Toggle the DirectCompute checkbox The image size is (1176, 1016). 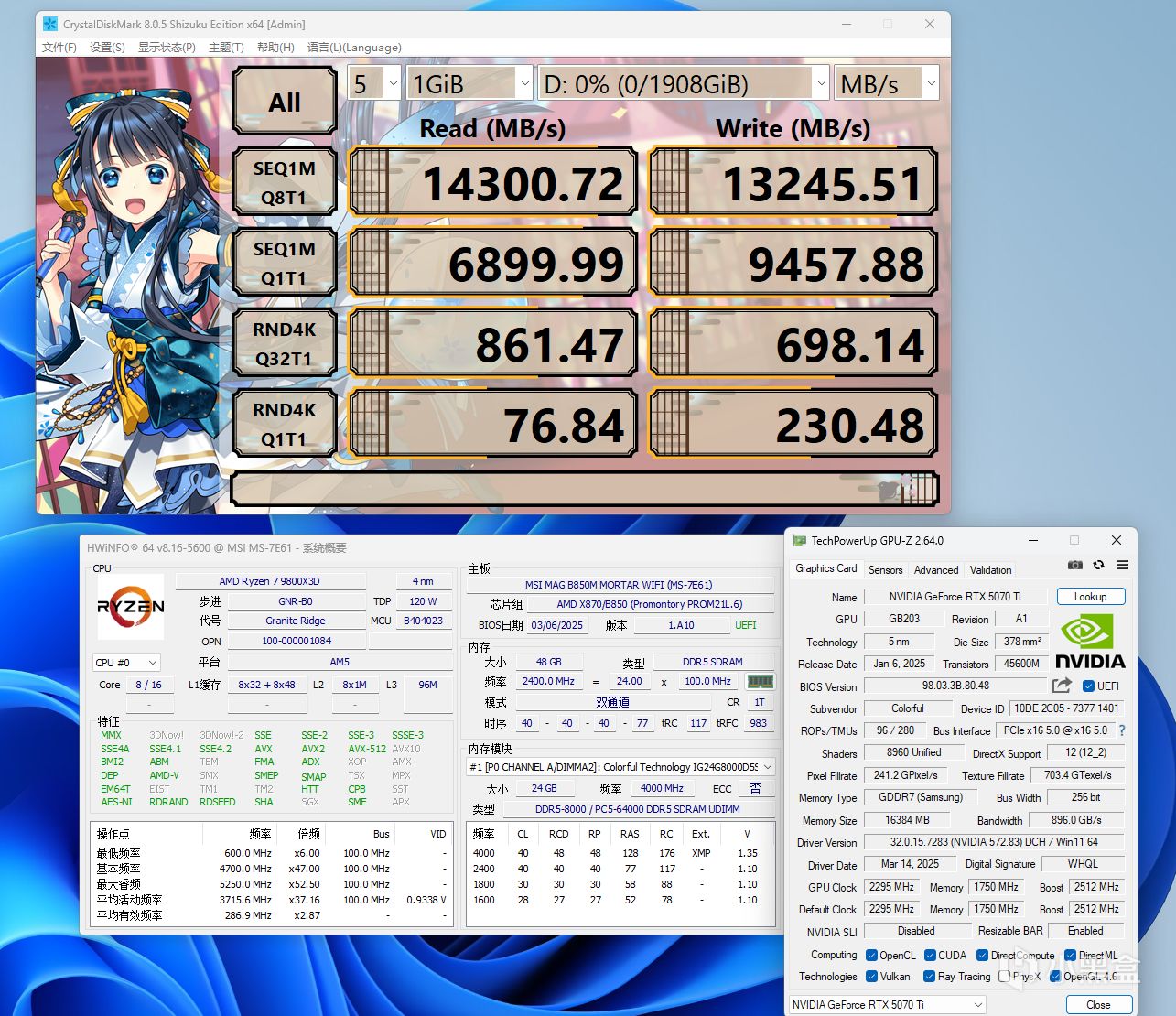coord(982,956)
